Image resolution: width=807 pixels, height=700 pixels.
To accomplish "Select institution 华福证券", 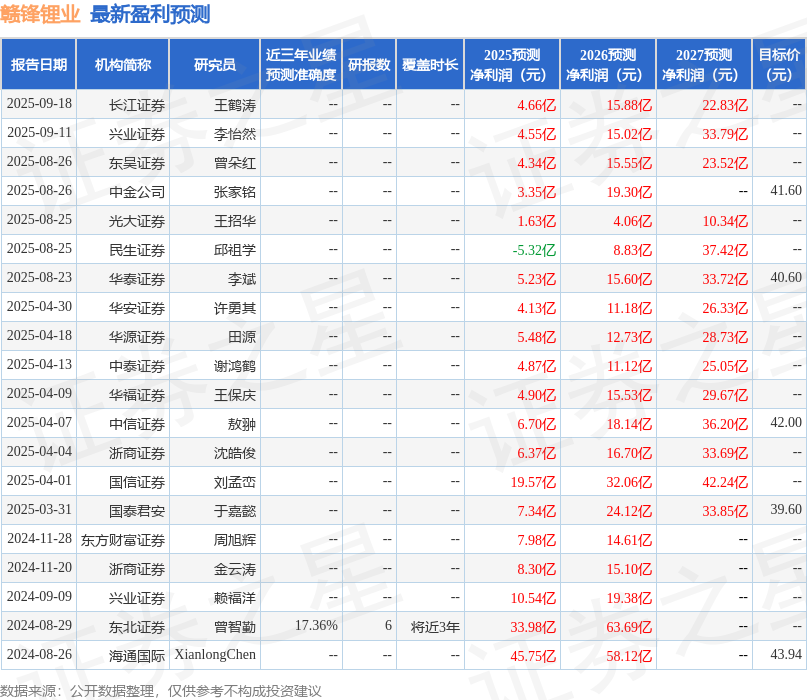I will [137, 395].
